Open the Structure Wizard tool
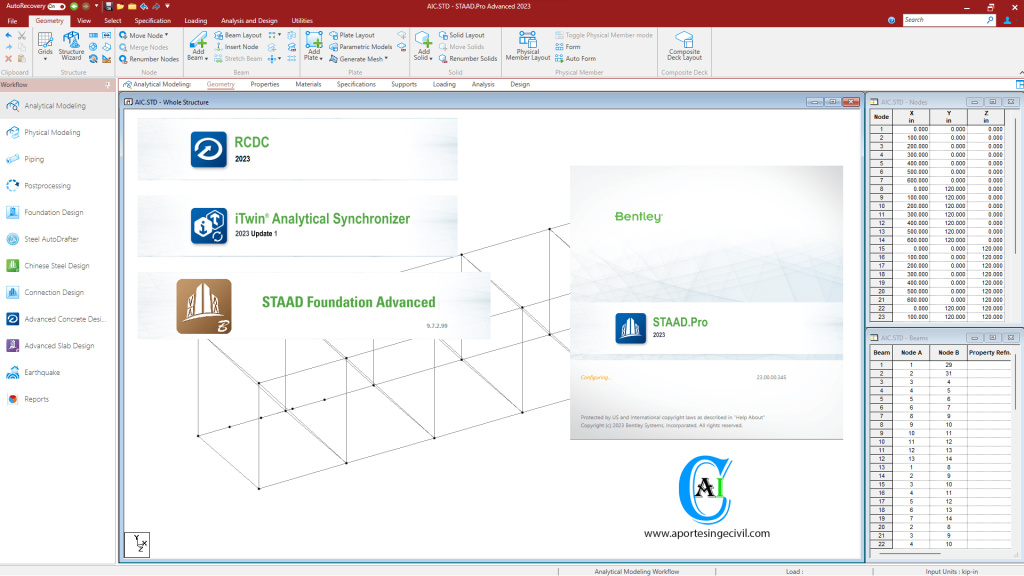This screenshot has width=1024, height=576. [71, 45]
